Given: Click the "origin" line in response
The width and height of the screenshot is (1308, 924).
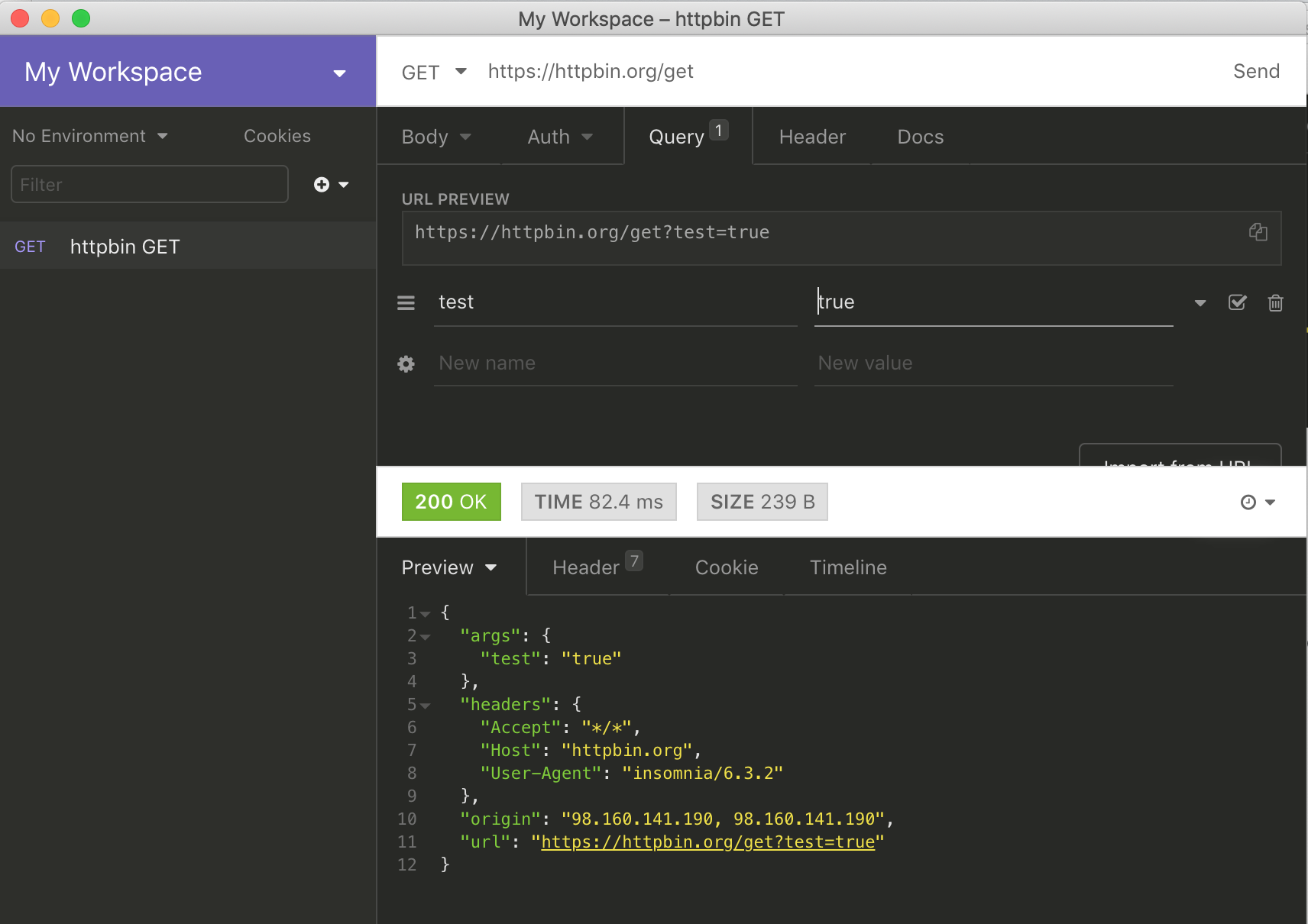Looking at the screenshot, I should 676,819.
